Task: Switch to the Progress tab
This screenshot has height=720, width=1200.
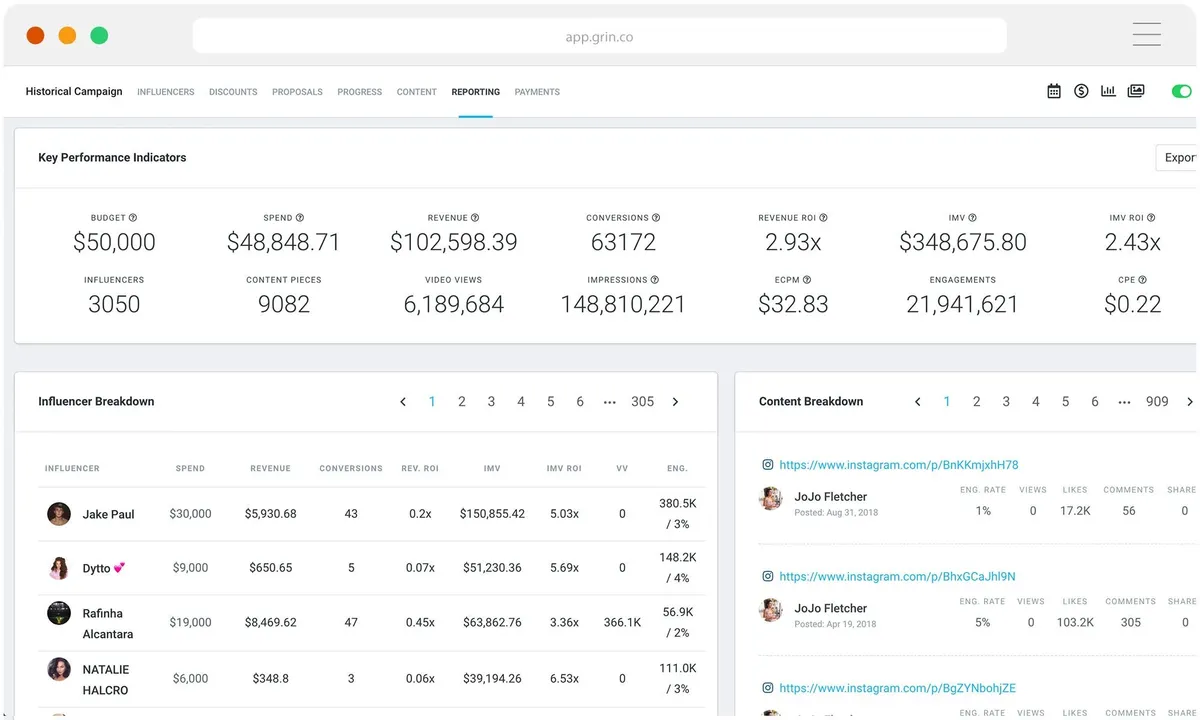Action: [x=360, y=92]
